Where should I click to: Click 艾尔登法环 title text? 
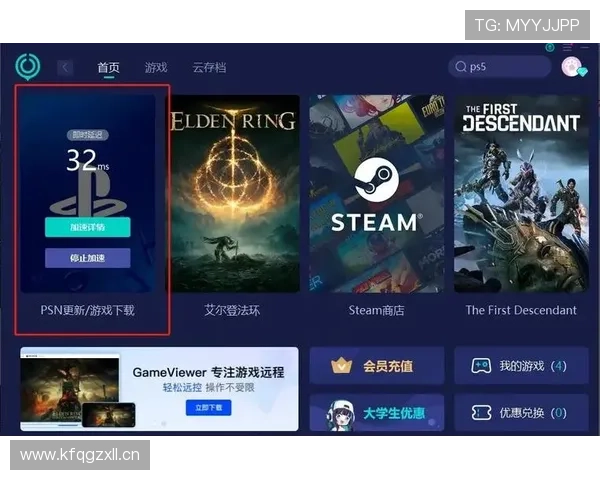coord(232,310)
